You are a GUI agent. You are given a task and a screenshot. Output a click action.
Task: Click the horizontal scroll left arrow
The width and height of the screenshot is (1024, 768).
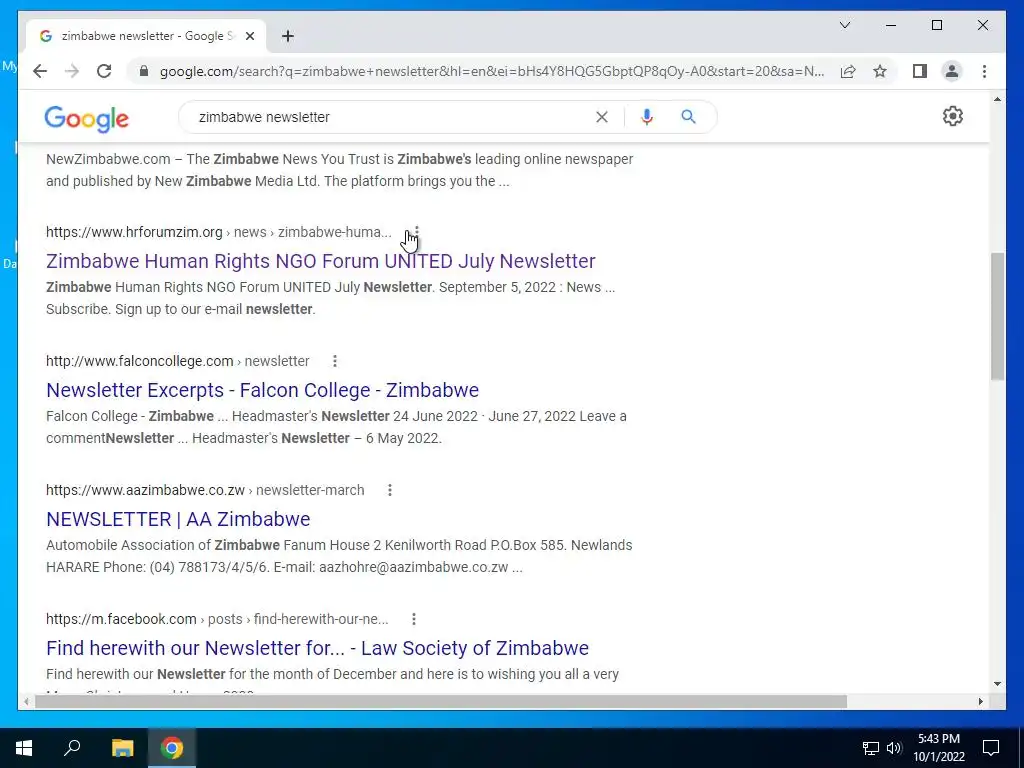(25, 701)
